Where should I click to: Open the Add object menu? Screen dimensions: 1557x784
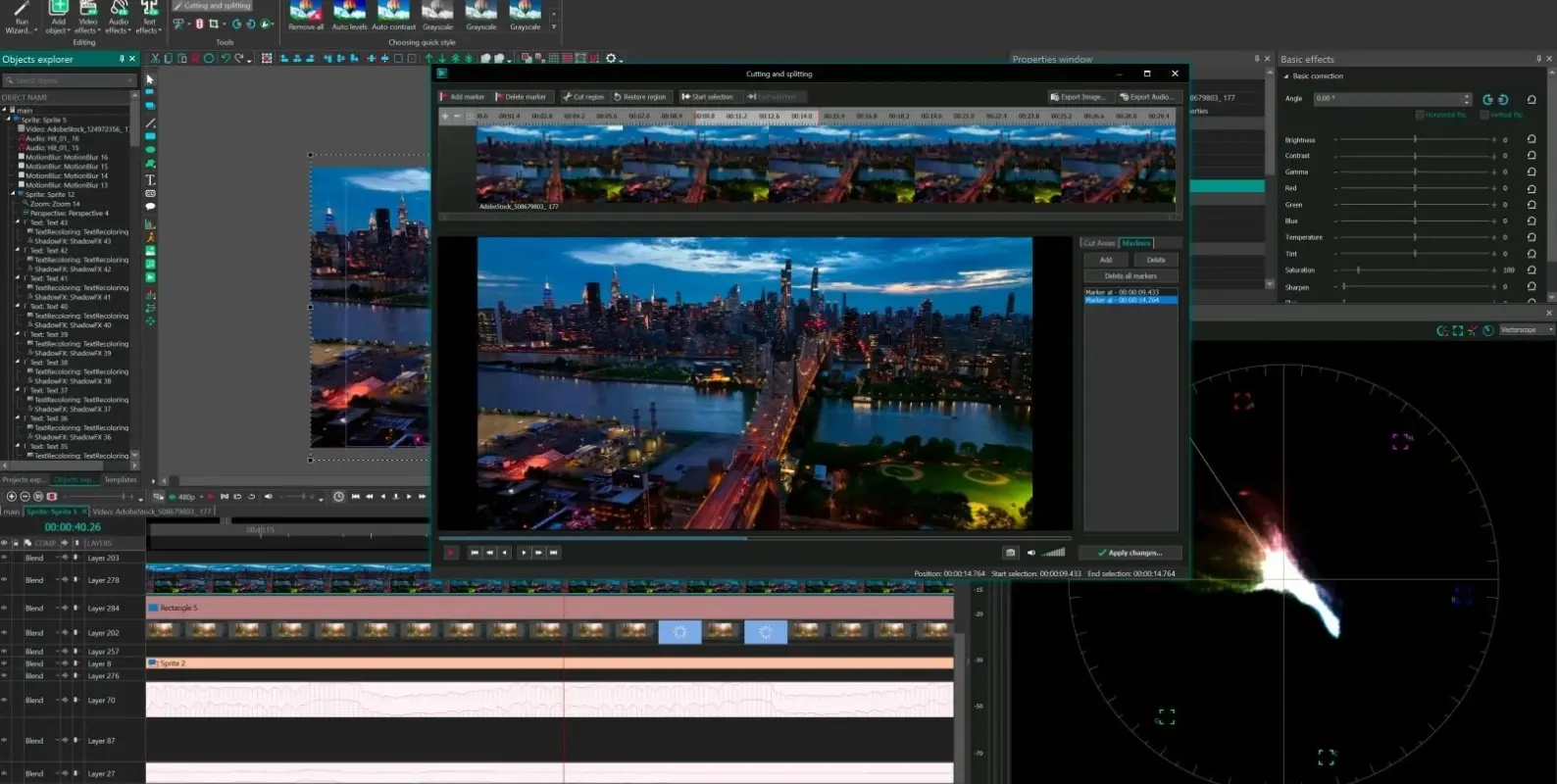58,18
